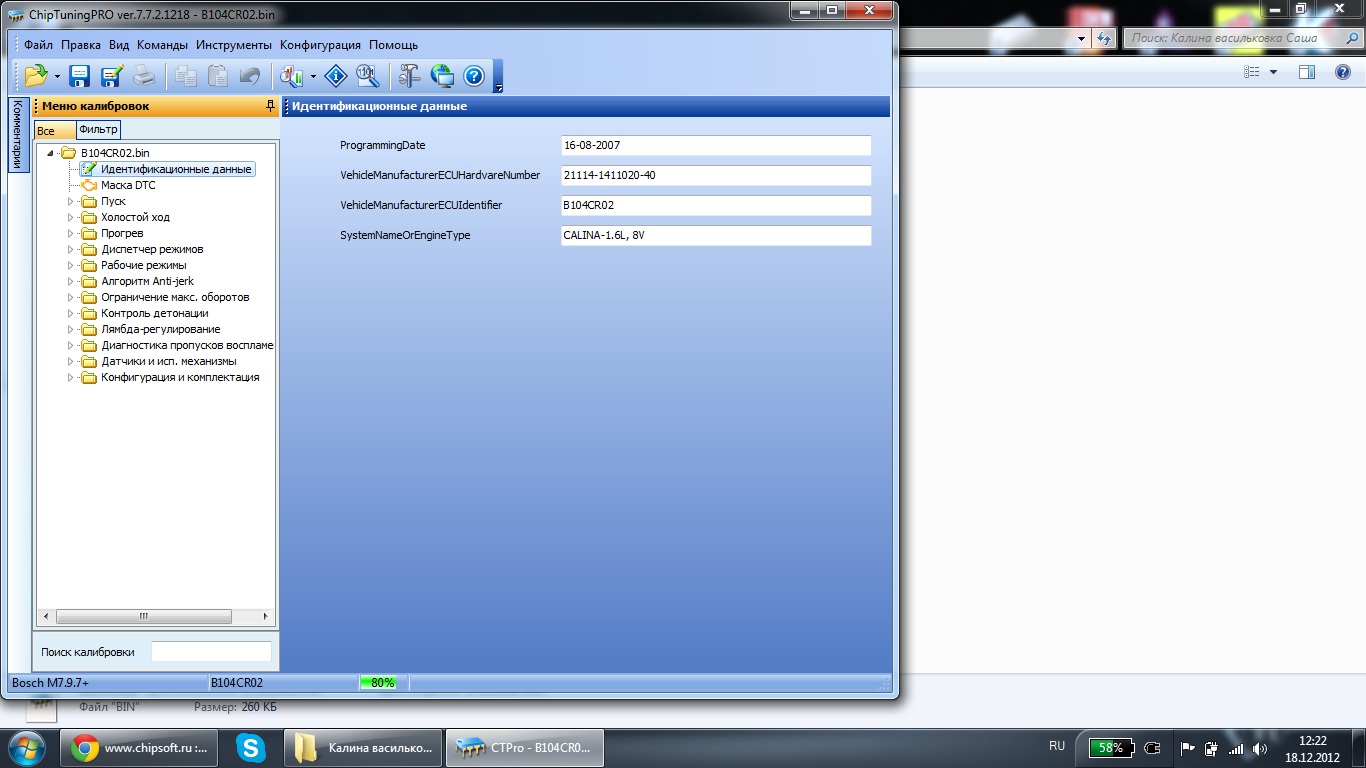Screen dimensions: 1366x768
Task: Click the Save As floppy-with-pencil icon
Action: 111,75
